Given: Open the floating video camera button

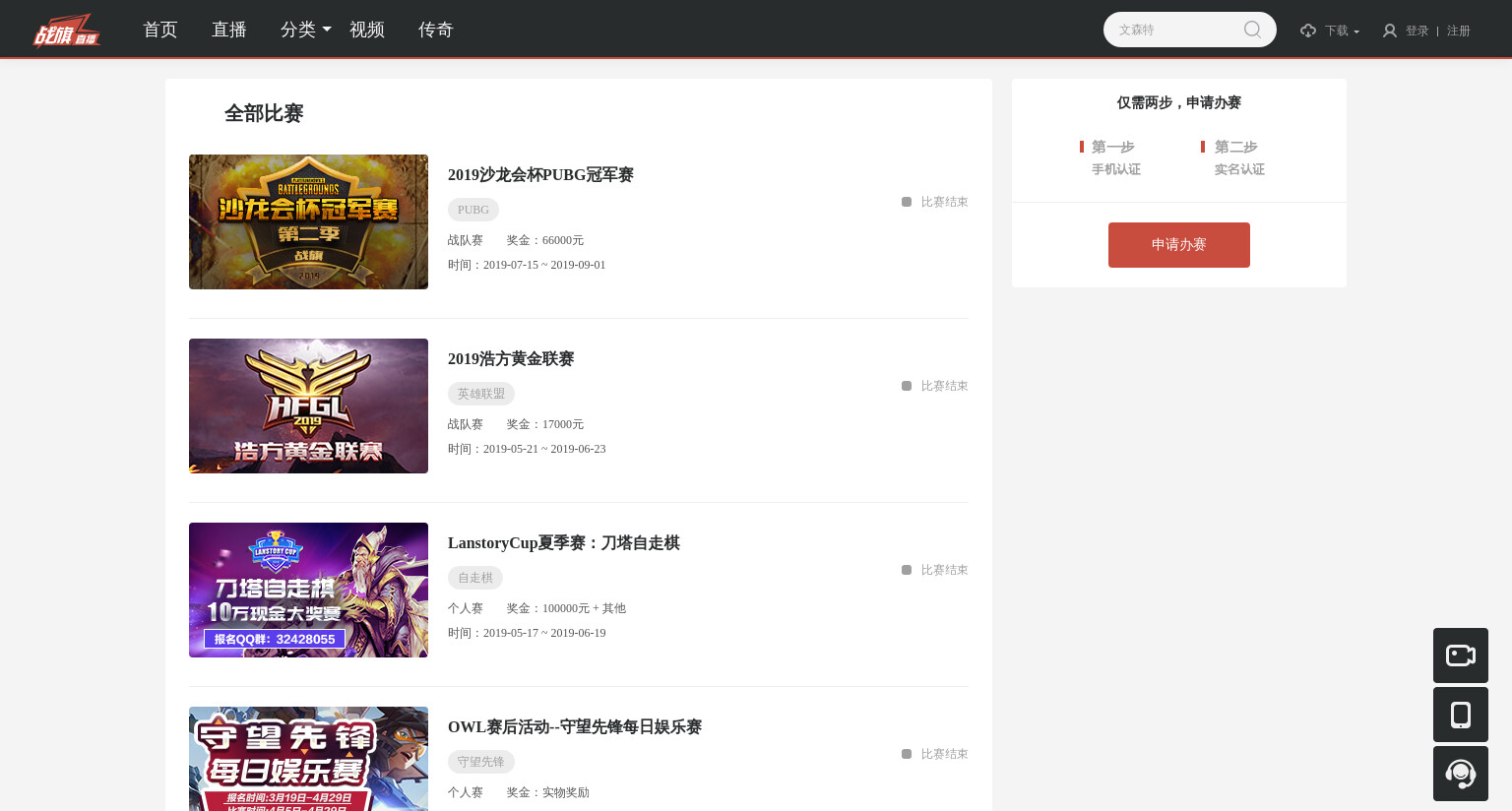Looking at the screenshot, I should point(1461,655).
